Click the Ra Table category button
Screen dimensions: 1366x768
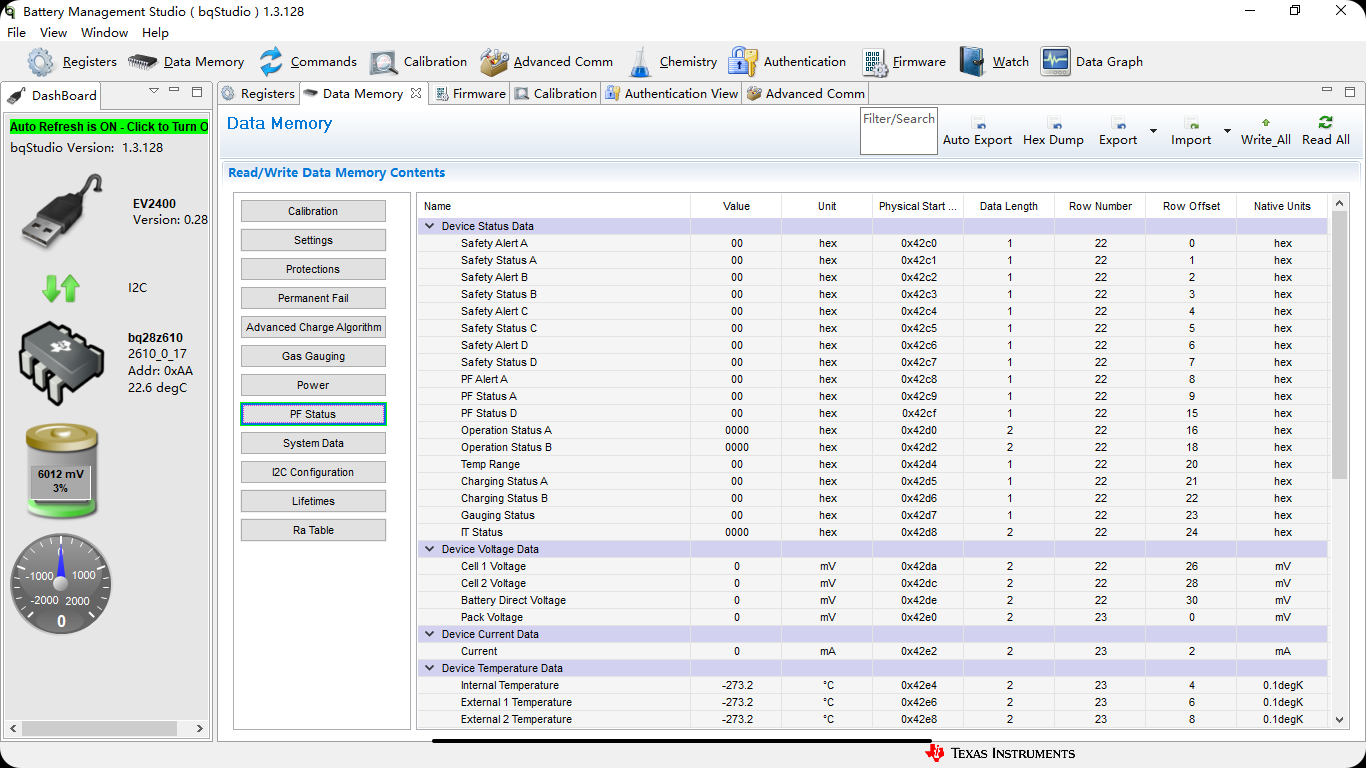coord(313,531)
